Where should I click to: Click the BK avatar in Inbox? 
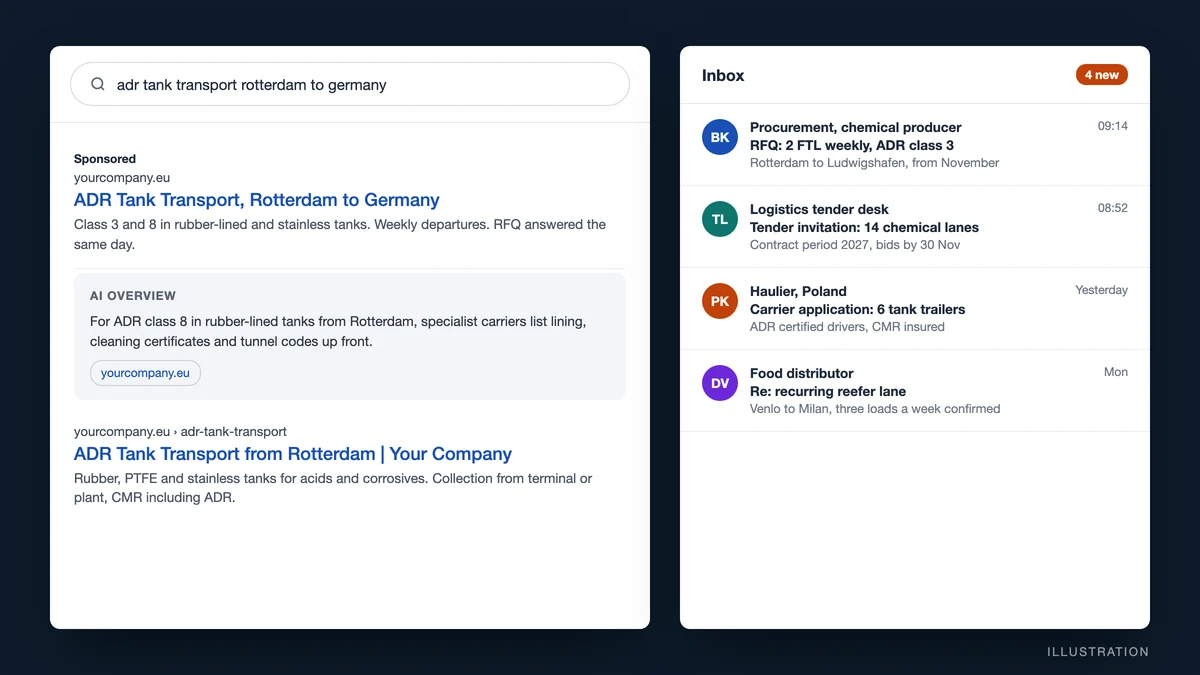click(720, 137)
